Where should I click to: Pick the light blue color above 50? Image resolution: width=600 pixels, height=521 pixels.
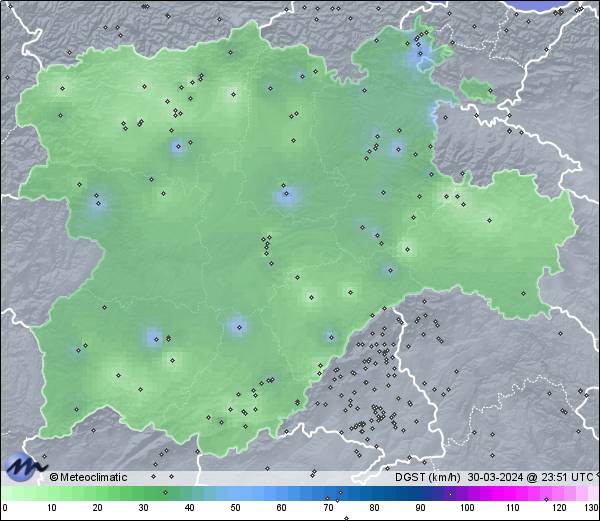pyautogui.click(x=235, y=493)
